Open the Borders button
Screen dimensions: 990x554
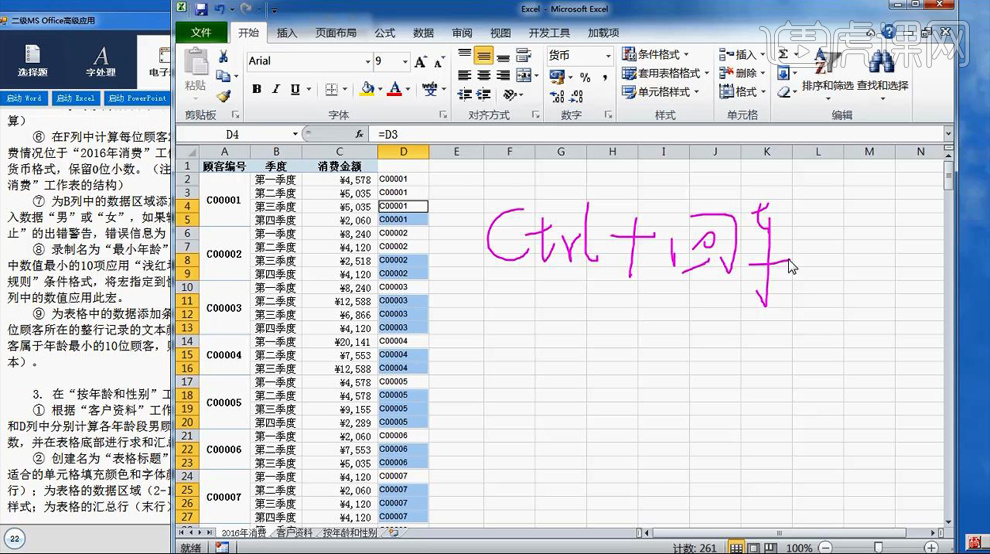(331, 89)
